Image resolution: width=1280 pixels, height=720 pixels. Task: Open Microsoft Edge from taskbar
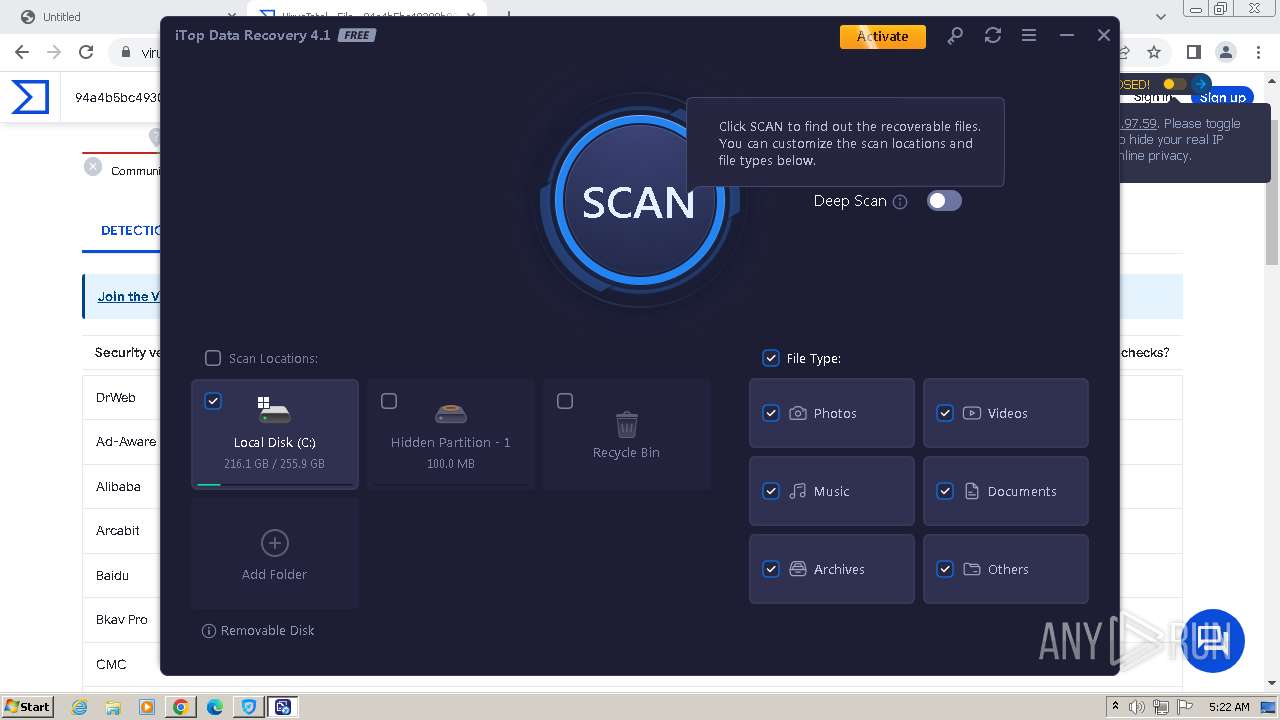coord(215,707)
